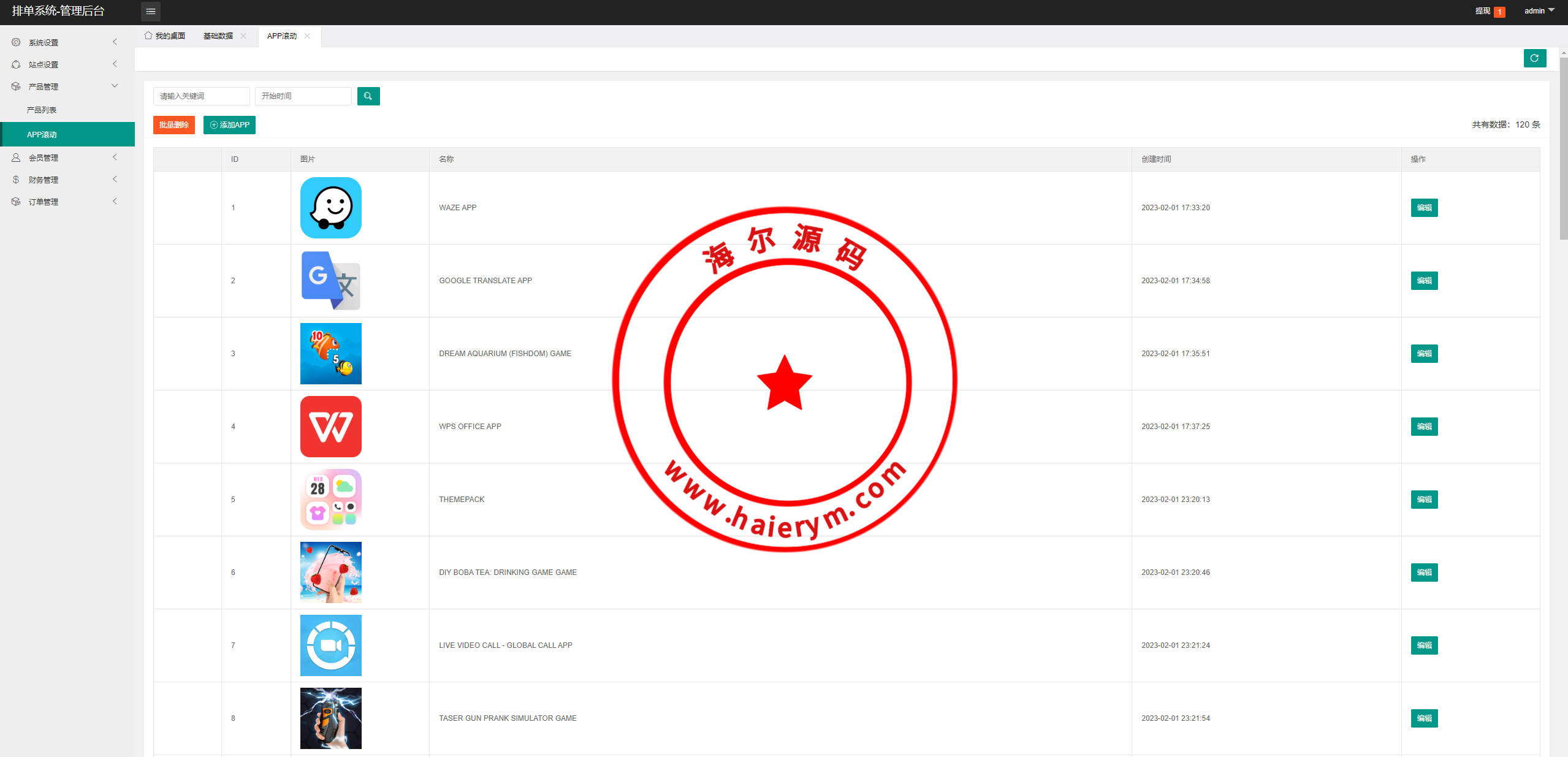Expand the 站点设置 sidebar menu
1568x757 pixels.
tap(43, 64)
